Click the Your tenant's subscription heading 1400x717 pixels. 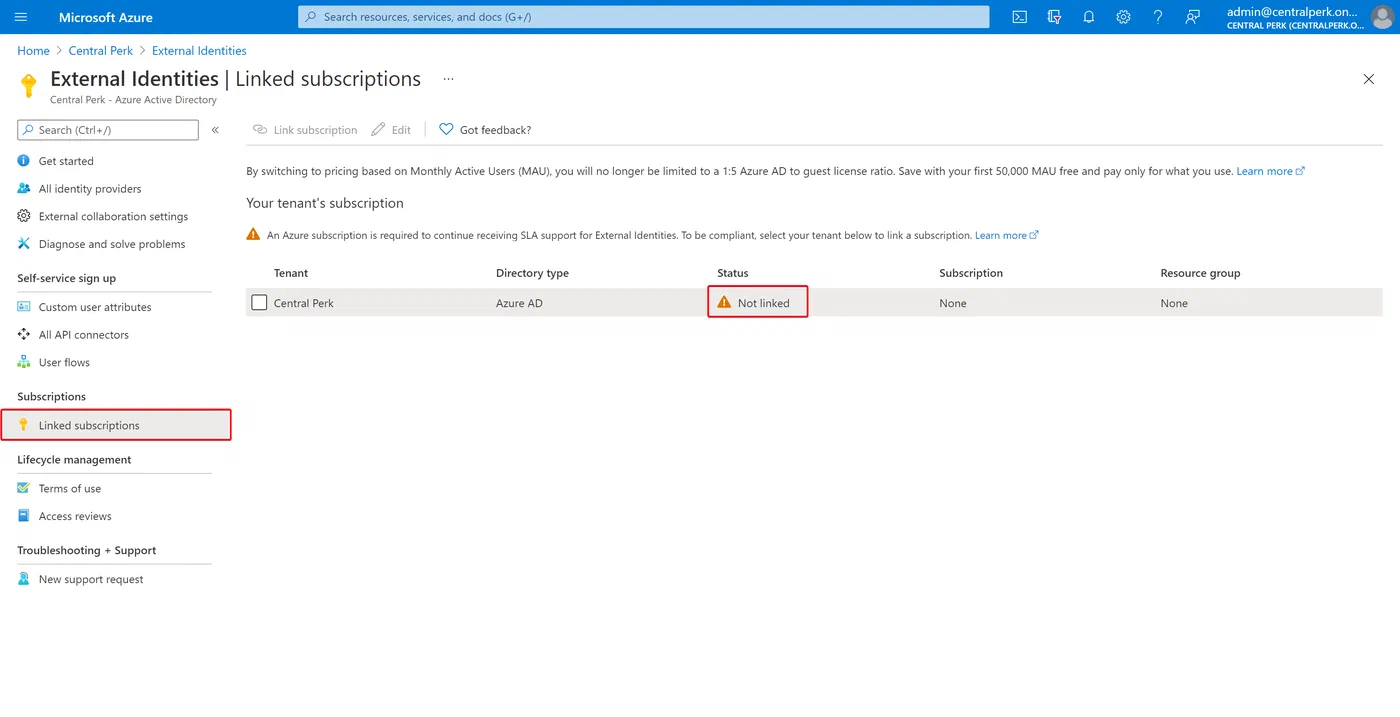coord(325,203)
